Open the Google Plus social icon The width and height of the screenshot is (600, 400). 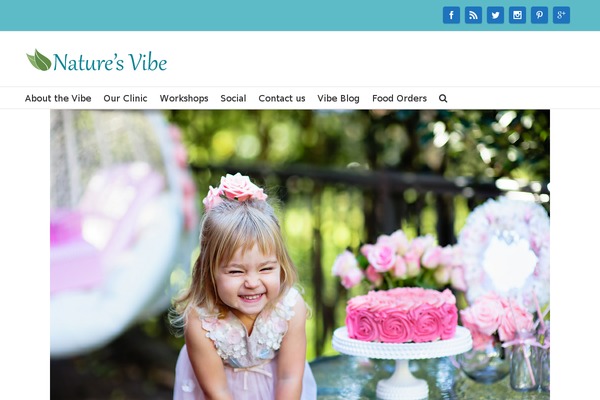tap(561, 15)
